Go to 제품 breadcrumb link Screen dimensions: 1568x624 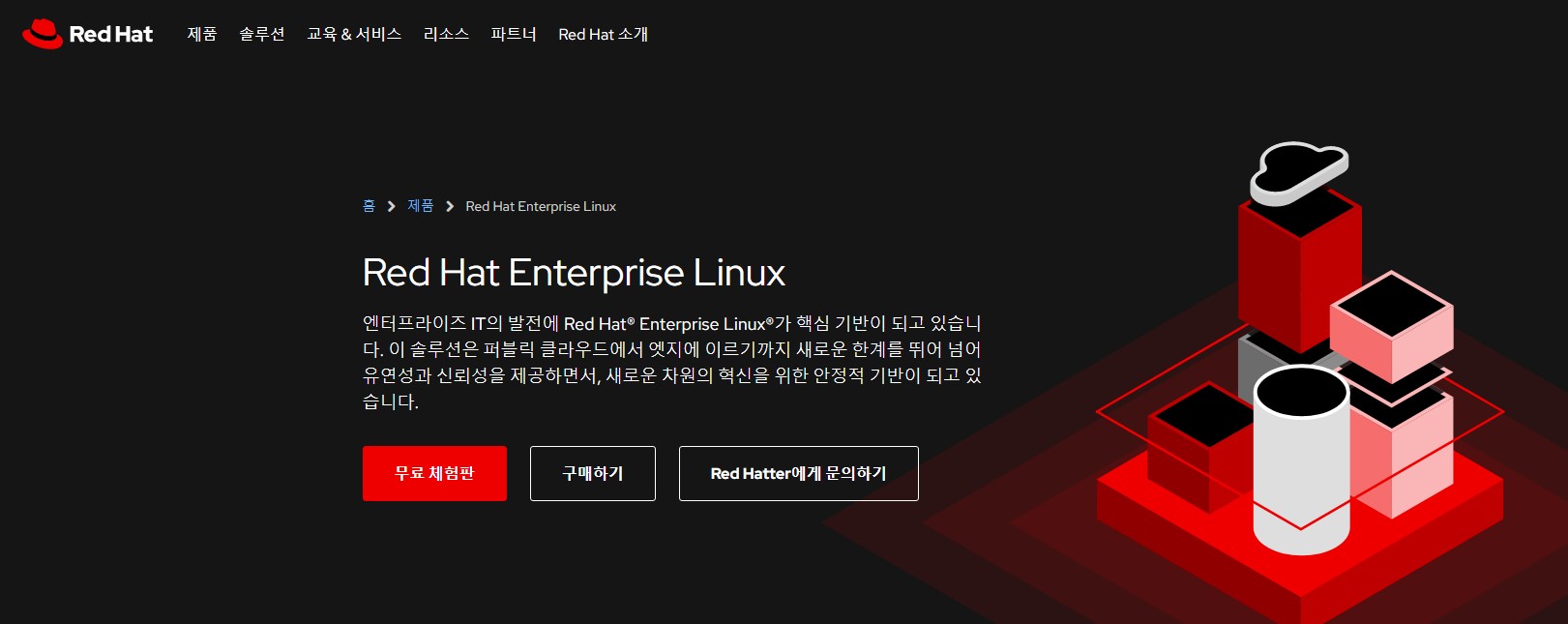pyautogui.click(x=420, y=206)
